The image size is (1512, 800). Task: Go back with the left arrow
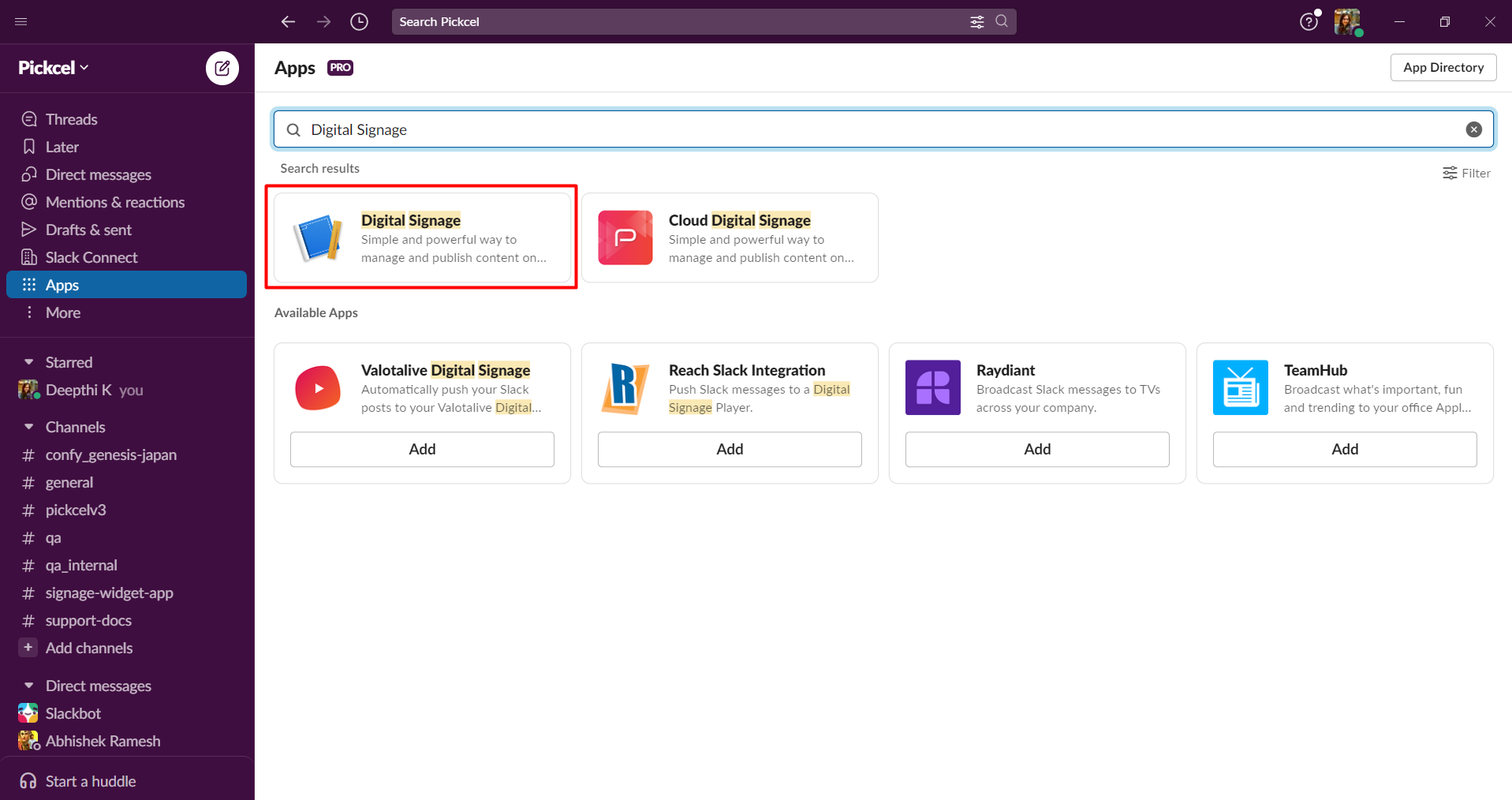pos(288,21)
